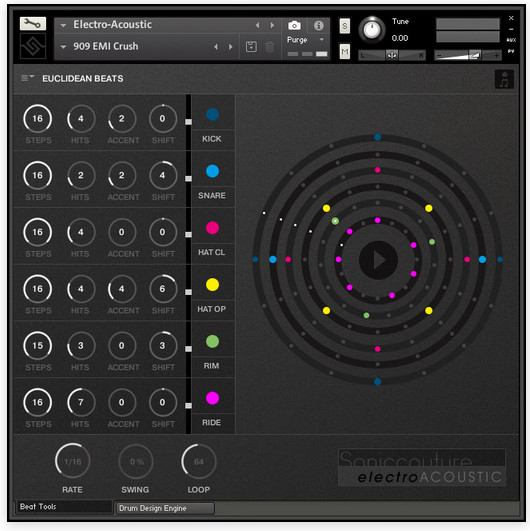Click the RIM Steps knob showing 15
Viewport: 530px width, 531px height.
37,345
